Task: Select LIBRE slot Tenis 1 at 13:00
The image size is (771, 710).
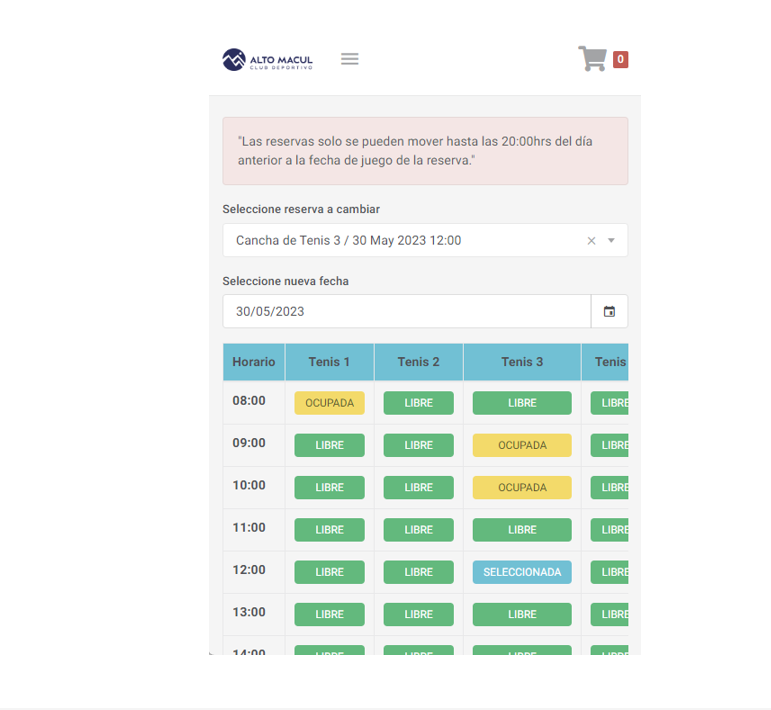Action: tap(329, 614)
